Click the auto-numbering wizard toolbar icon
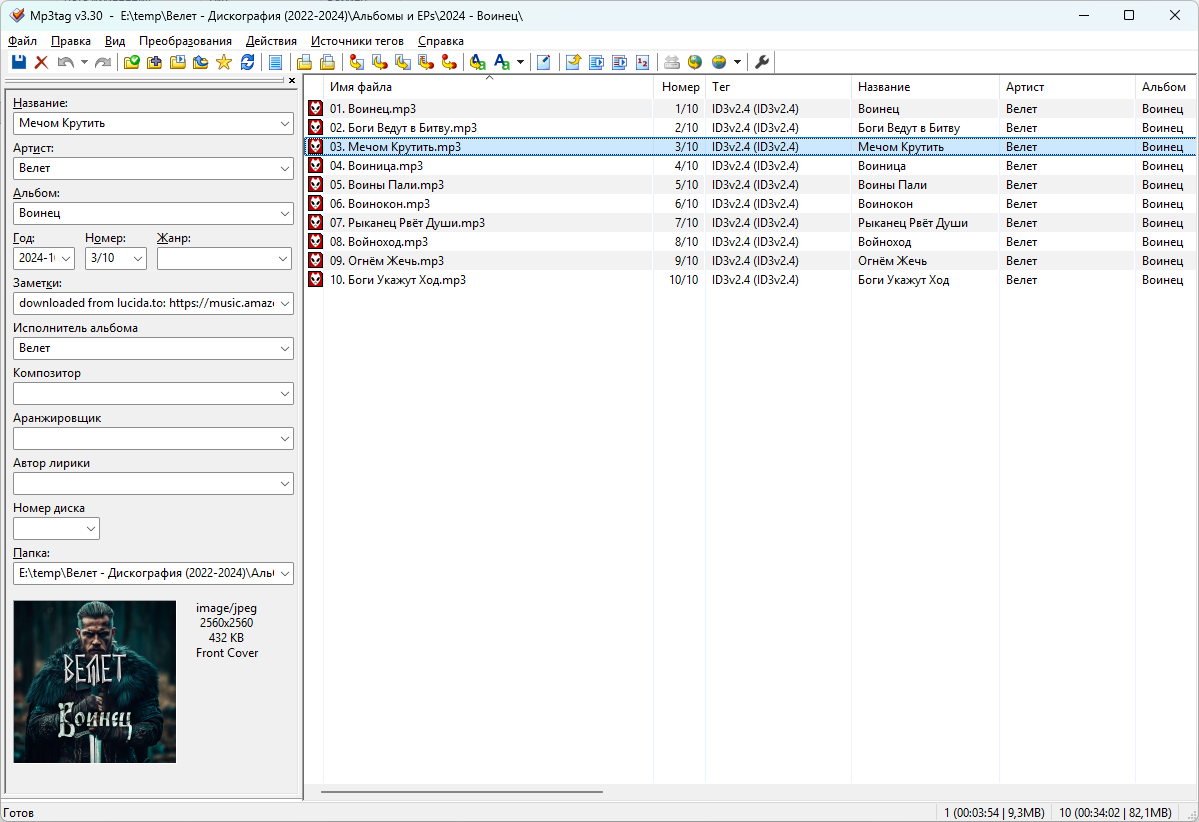The height and width of the screenshot is (822, 1199). coord(642,63)
